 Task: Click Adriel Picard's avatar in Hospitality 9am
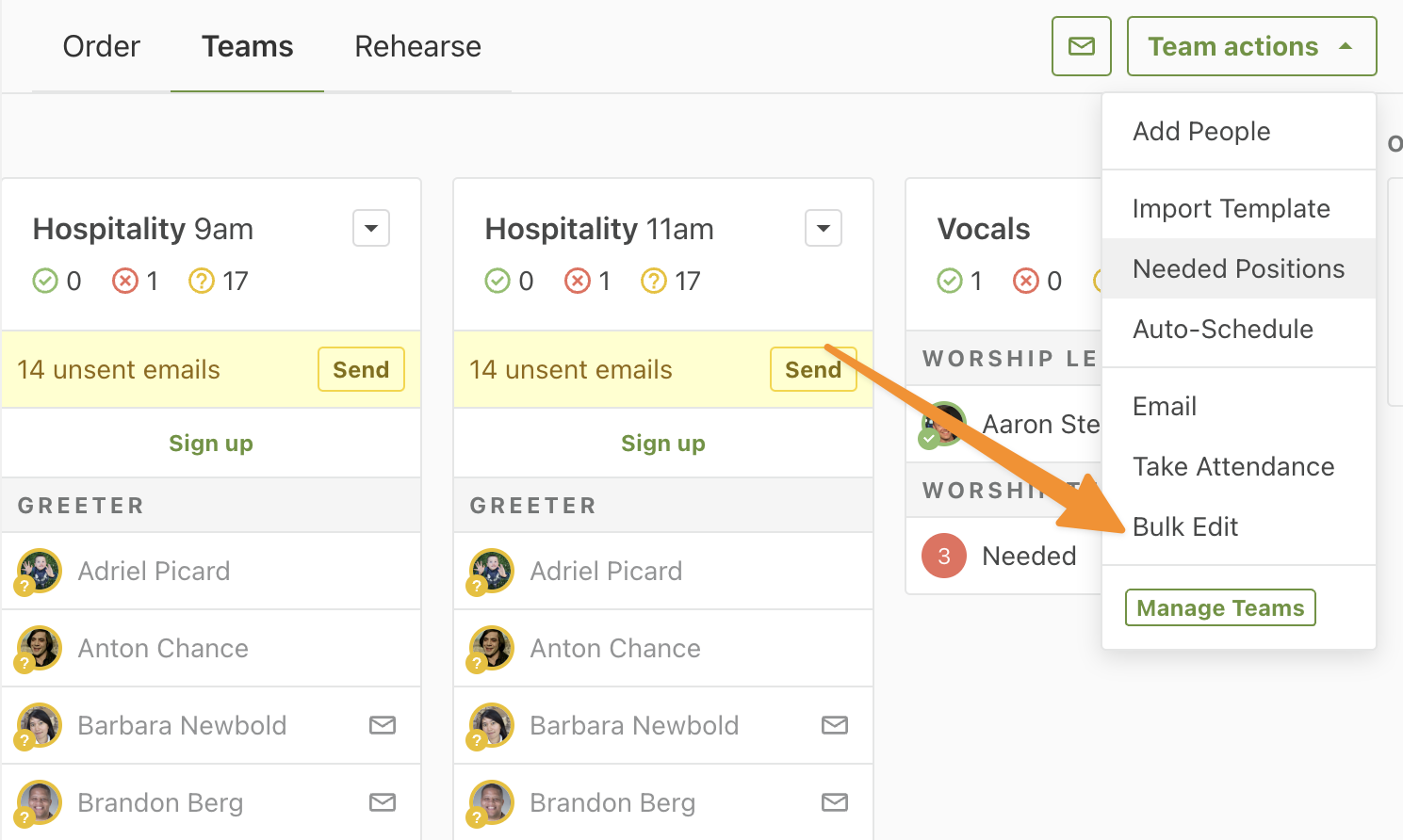click(x=40, y=571)
